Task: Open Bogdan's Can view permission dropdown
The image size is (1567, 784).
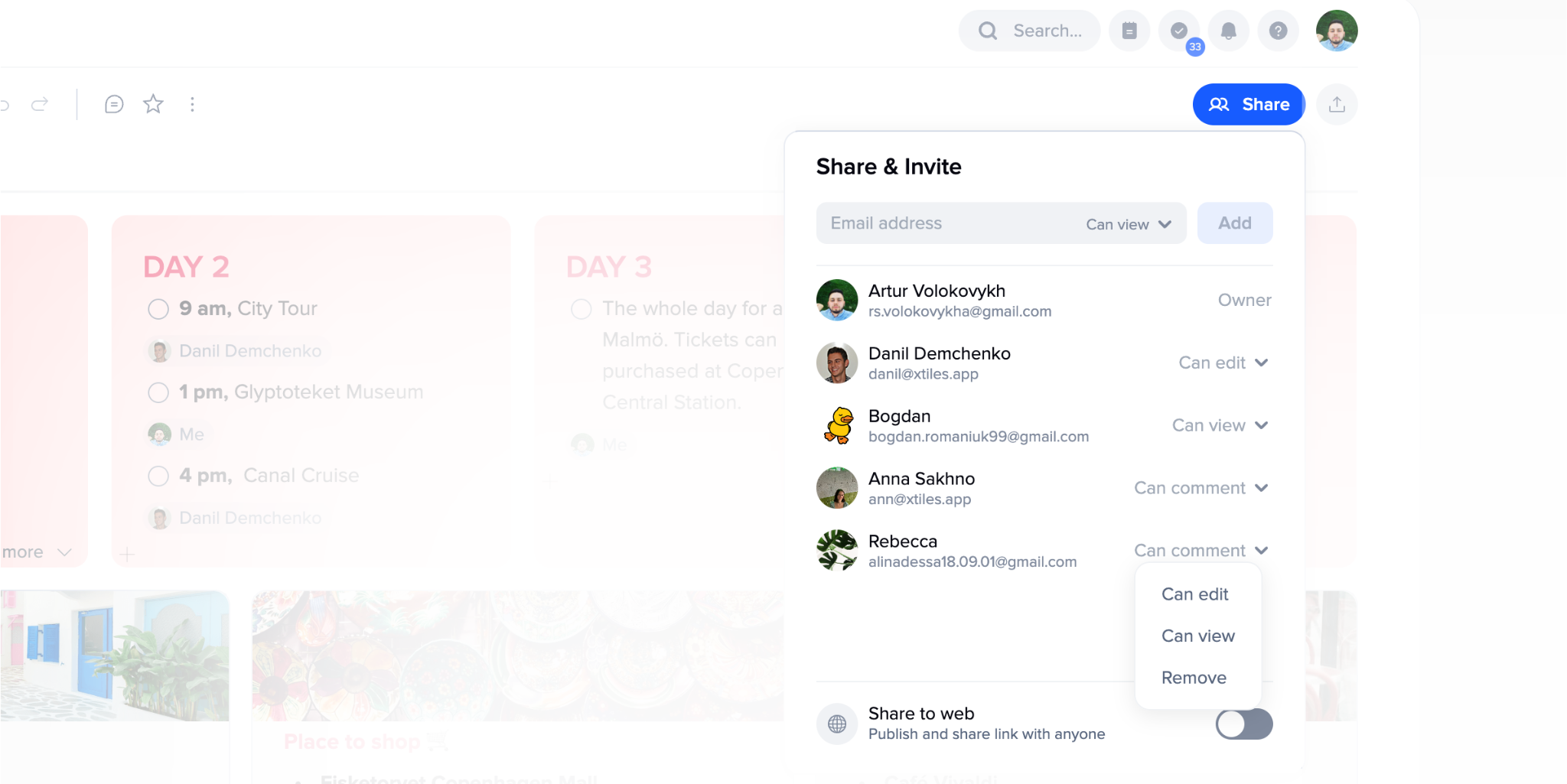Action: [1220, 425]
